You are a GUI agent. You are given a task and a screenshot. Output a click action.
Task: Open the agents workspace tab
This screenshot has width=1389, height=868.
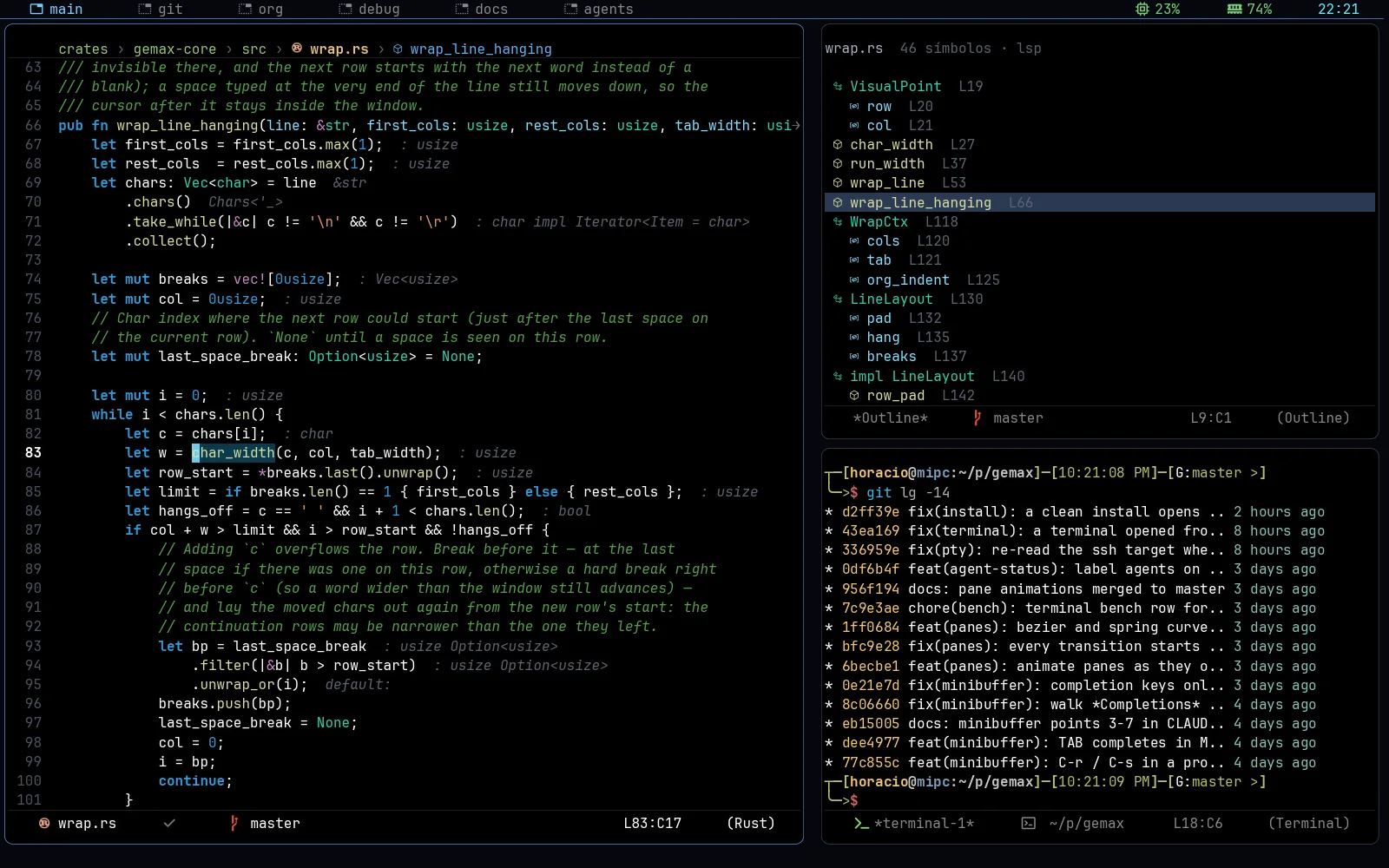[599, 10]
